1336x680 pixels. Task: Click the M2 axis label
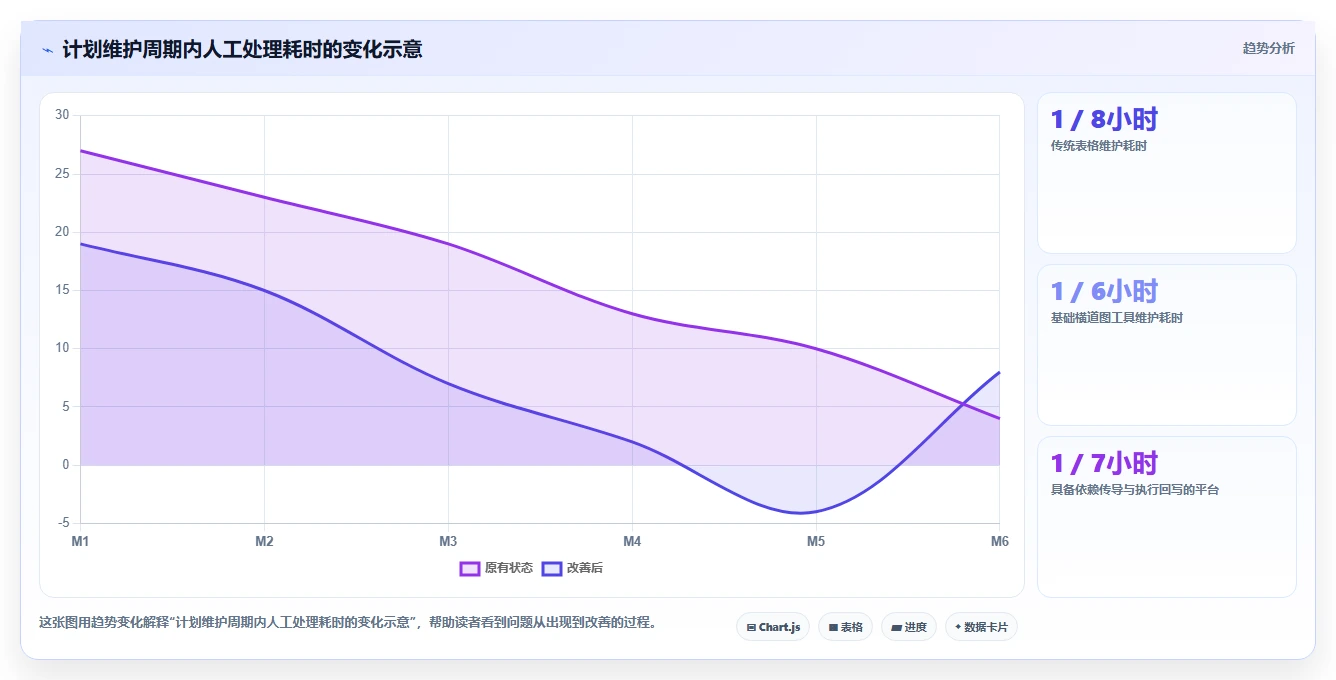(x=264, y=541)
